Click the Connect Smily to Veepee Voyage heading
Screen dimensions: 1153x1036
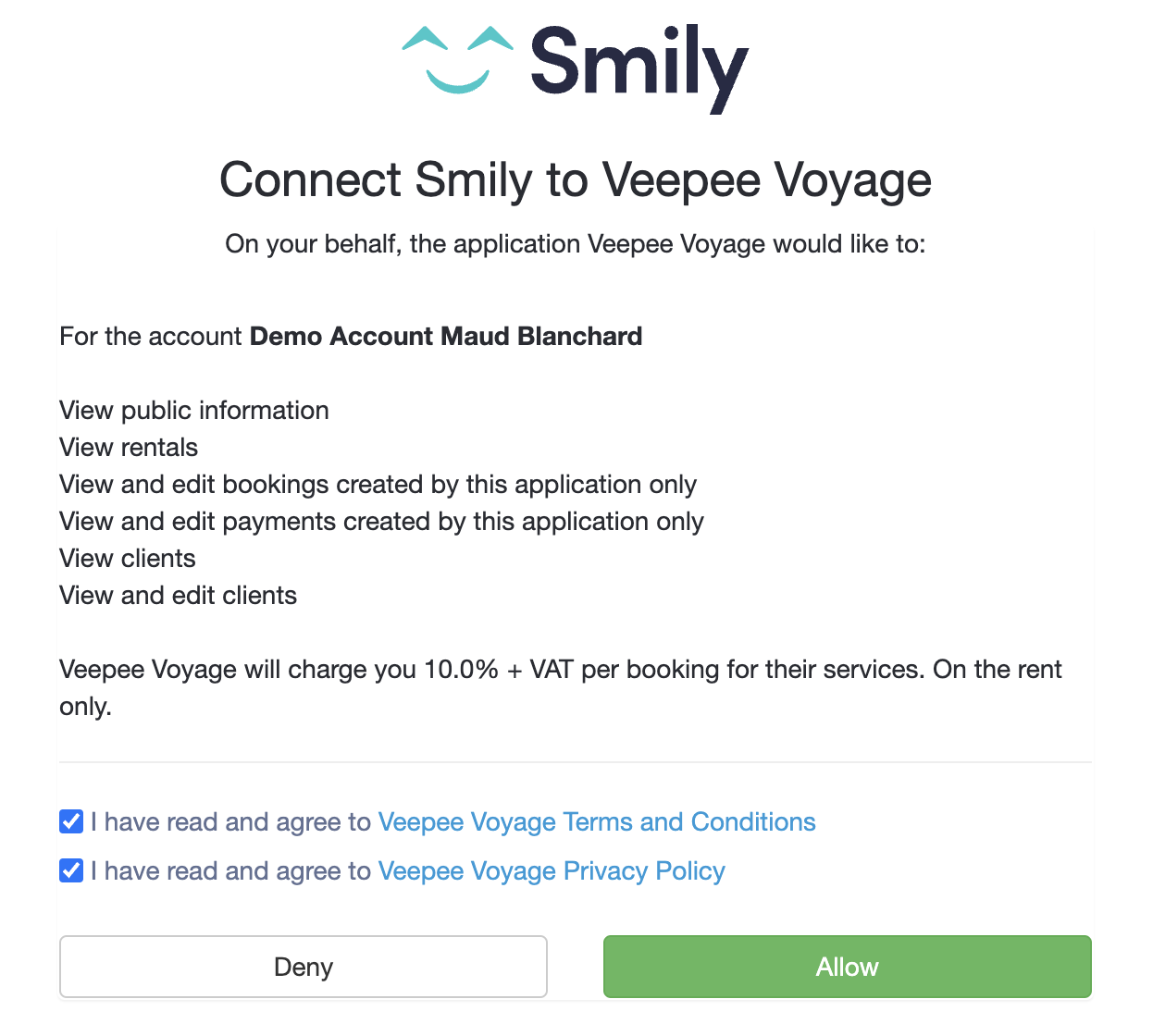click(576, 179)
